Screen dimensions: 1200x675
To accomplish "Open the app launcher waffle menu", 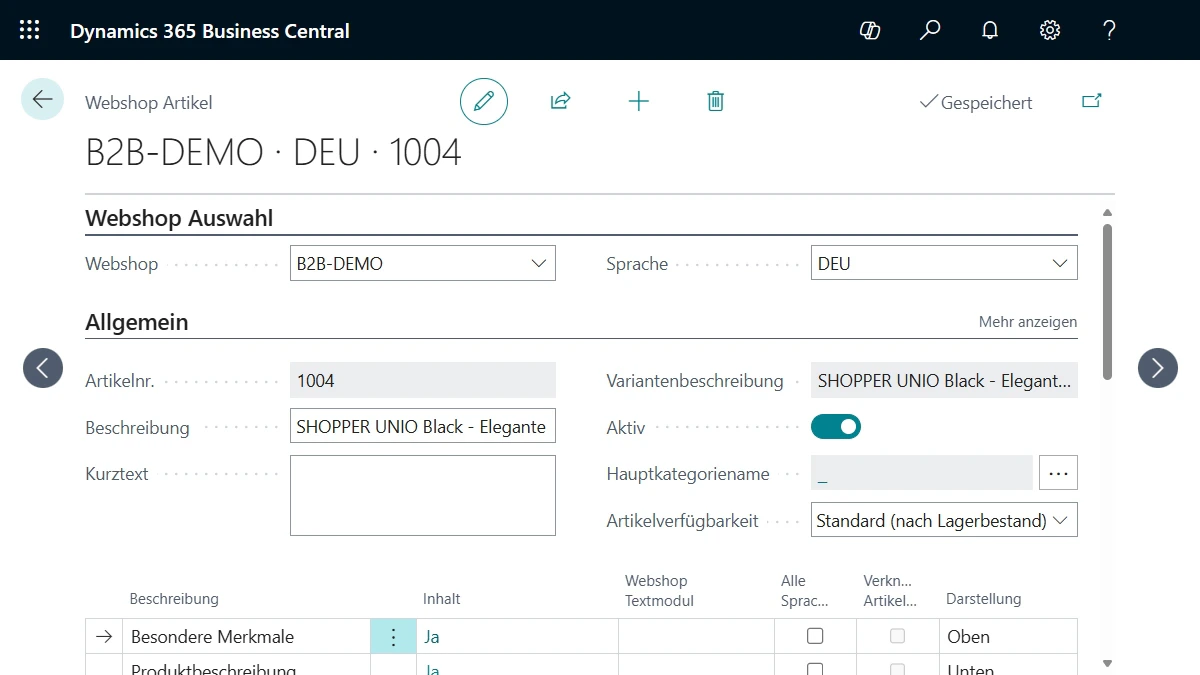I will [30, 30].
